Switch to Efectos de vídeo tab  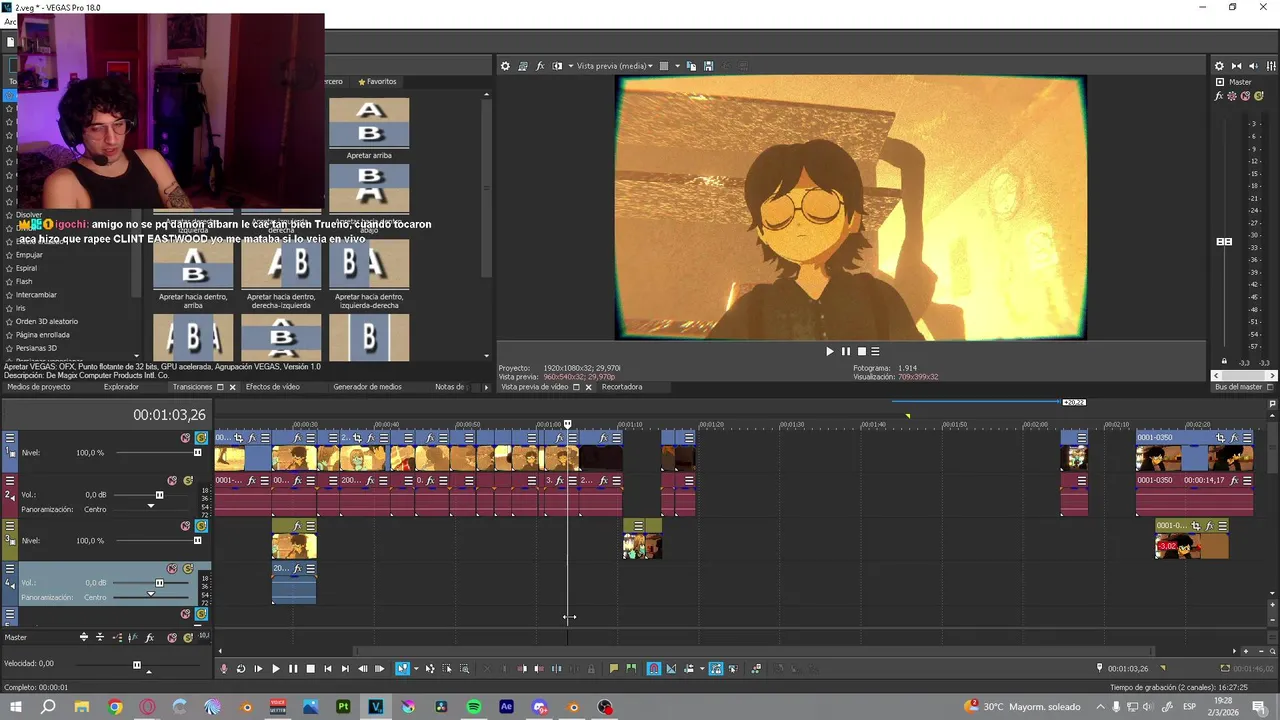[273, 387]
